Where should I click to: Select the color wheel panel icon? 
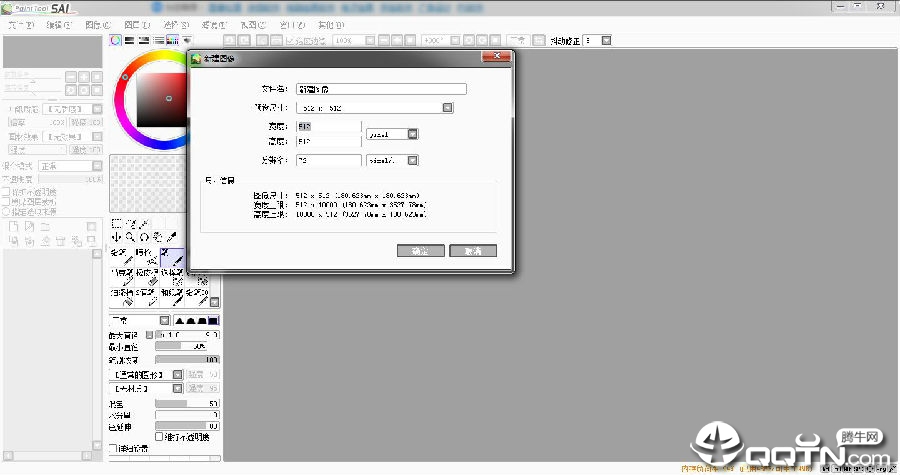point(116,41)
